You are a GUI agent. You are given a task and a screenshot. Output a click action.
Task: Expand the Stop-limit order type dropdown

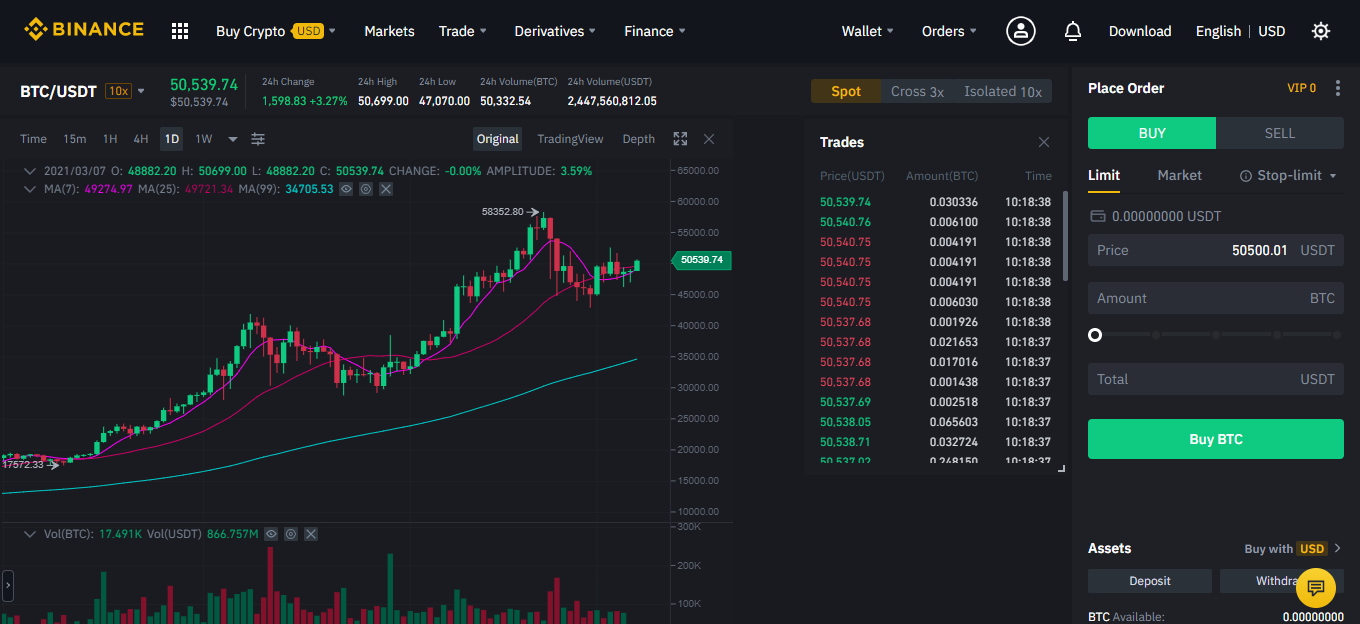click(1288, 175)
